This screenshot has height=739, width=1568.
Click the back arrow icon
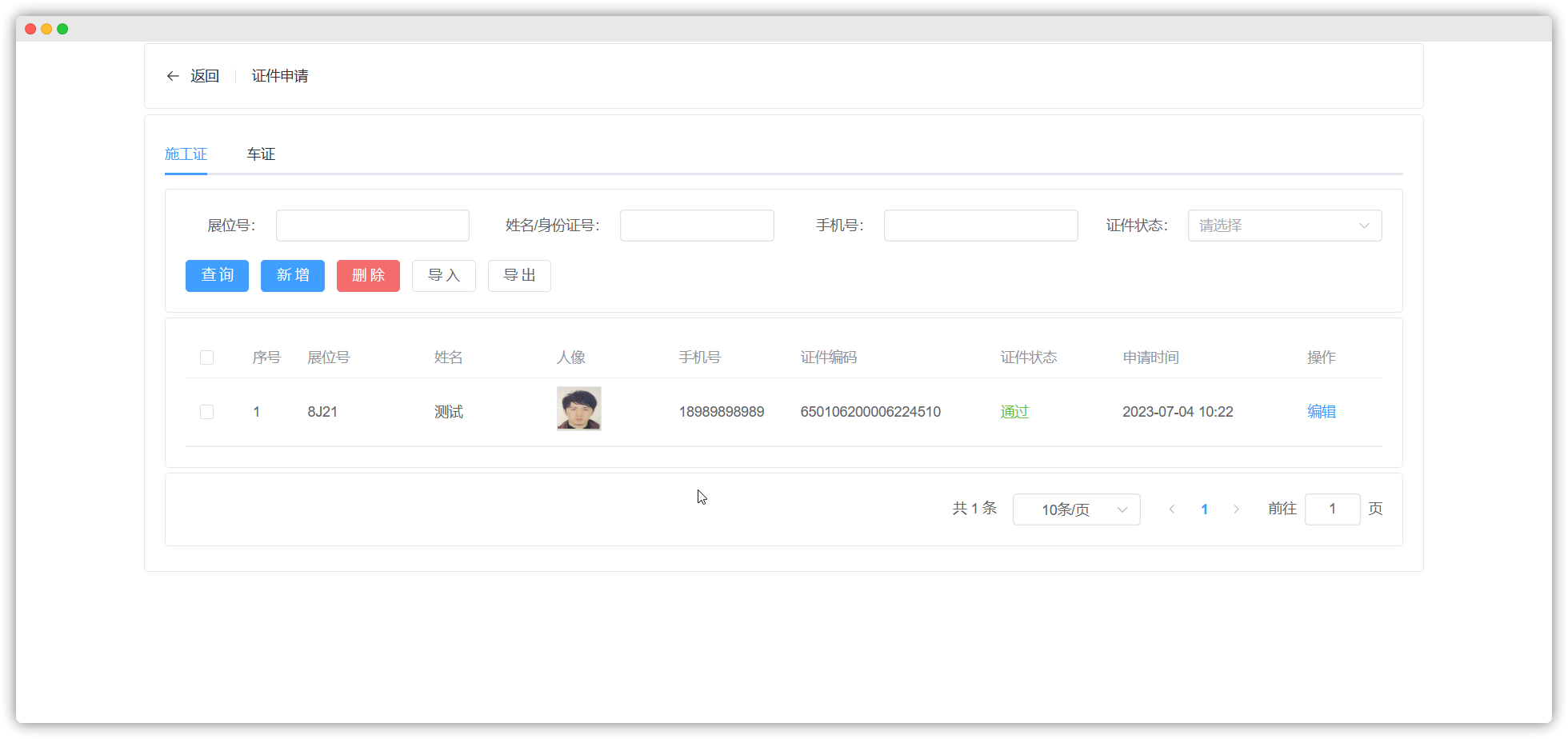[172, 76]
